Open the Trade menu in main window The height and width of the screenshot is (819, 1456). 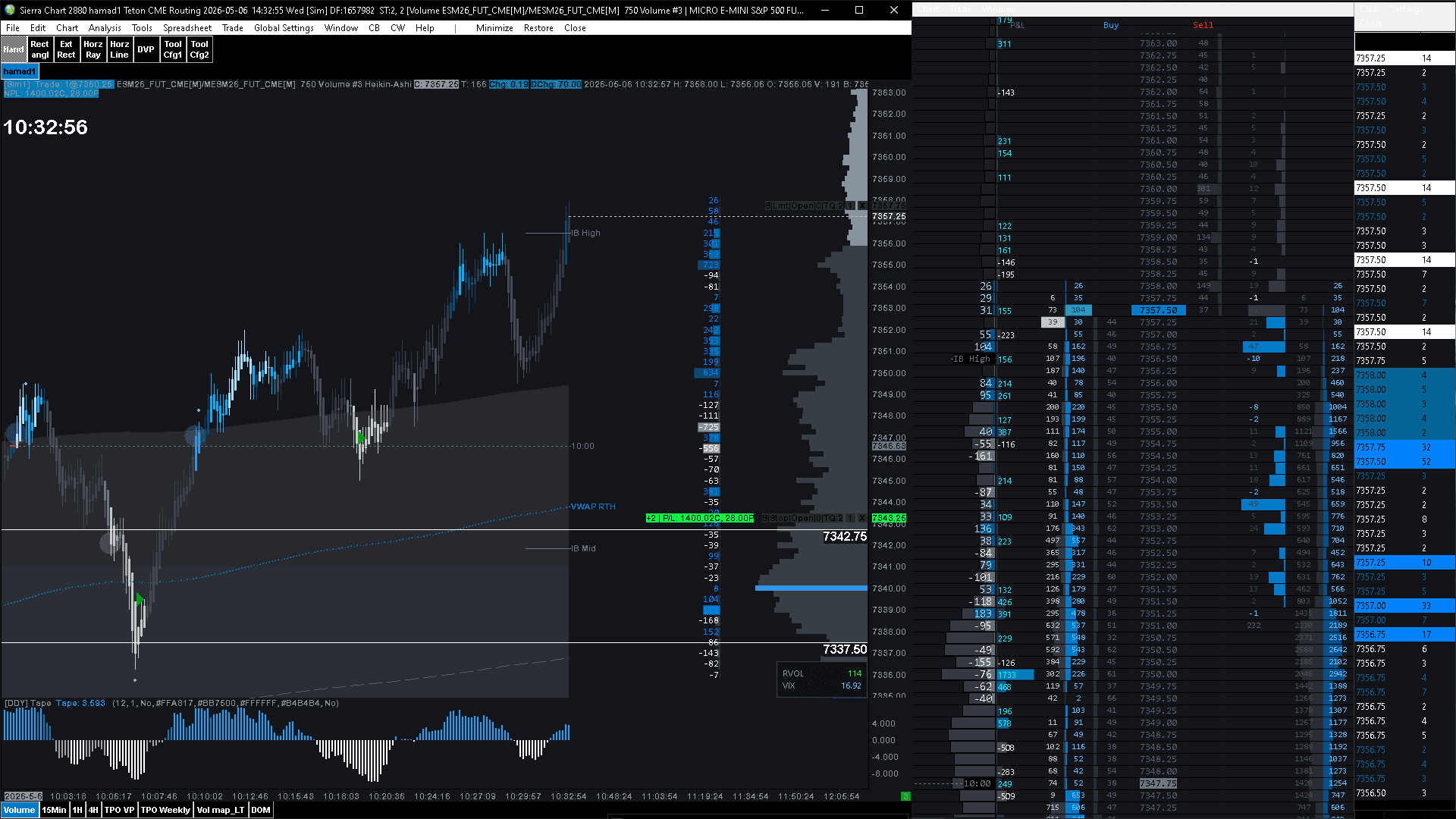click(233, 28)
